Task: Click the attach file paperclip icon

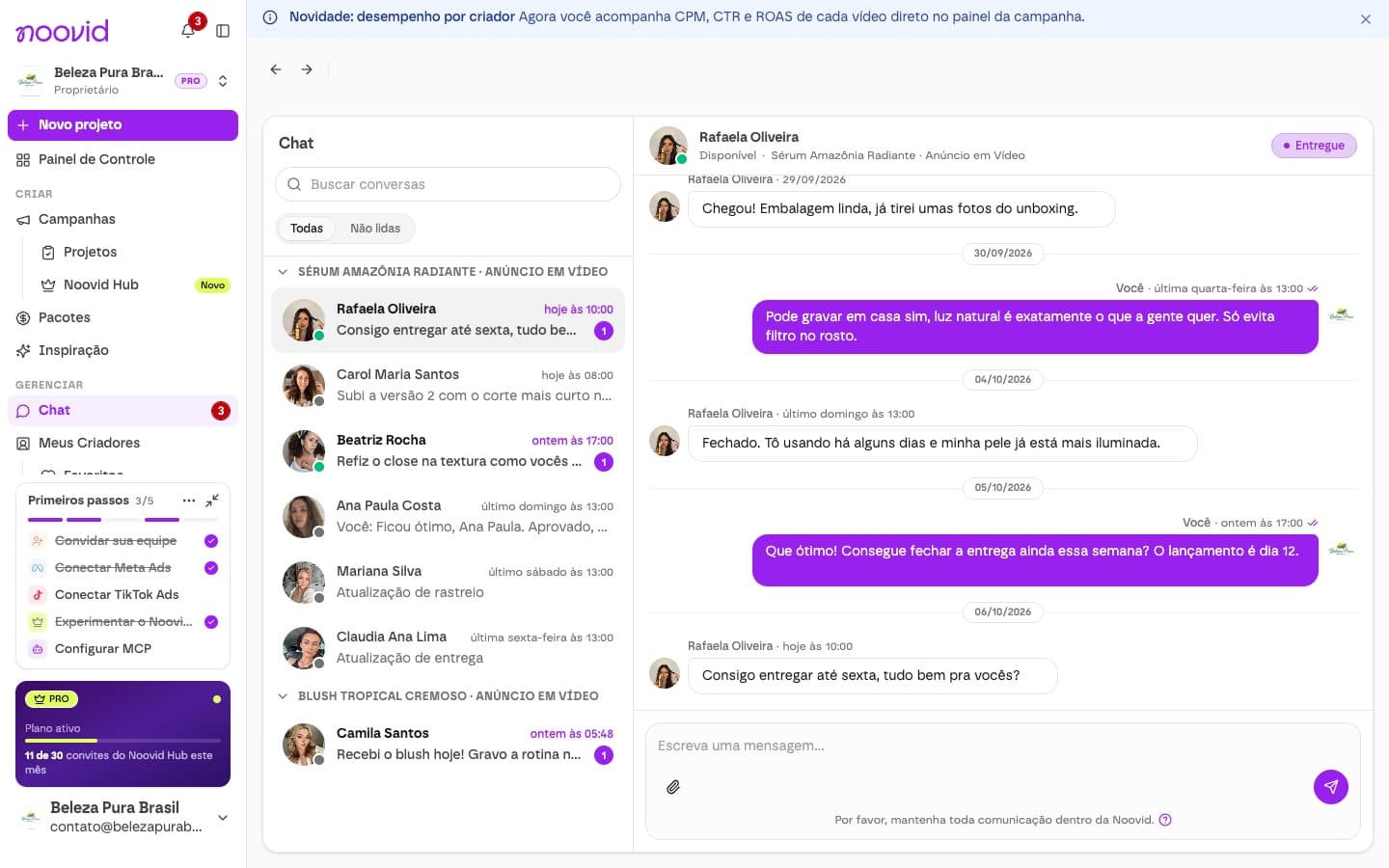Action: pos(673,787)
